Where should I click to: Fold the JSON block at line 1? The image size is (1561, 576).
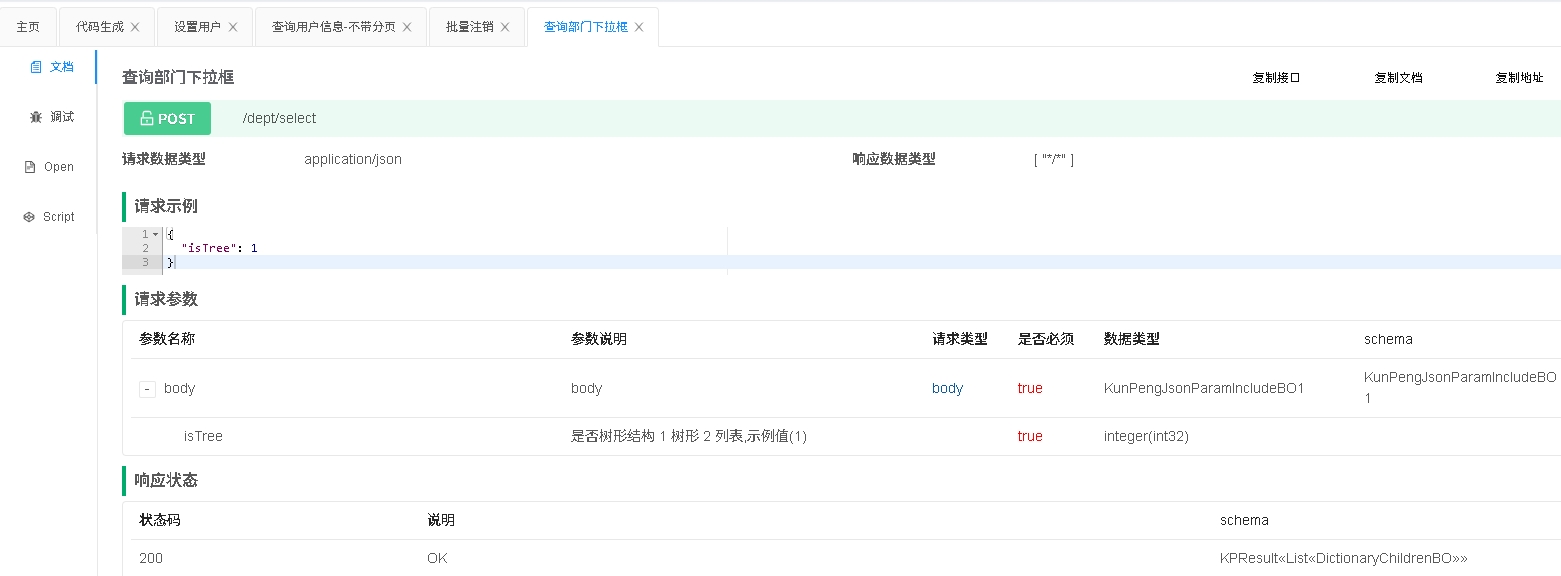[x=156, y=234]
